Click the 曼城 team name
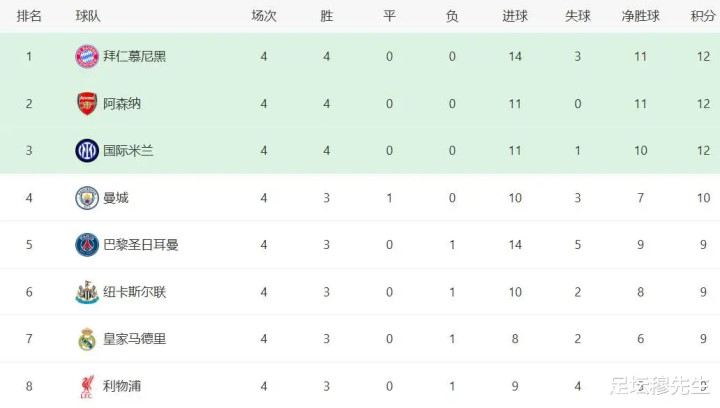Image resolution: width=720 pixels, height=408 pixels. (x=116, y=198)
